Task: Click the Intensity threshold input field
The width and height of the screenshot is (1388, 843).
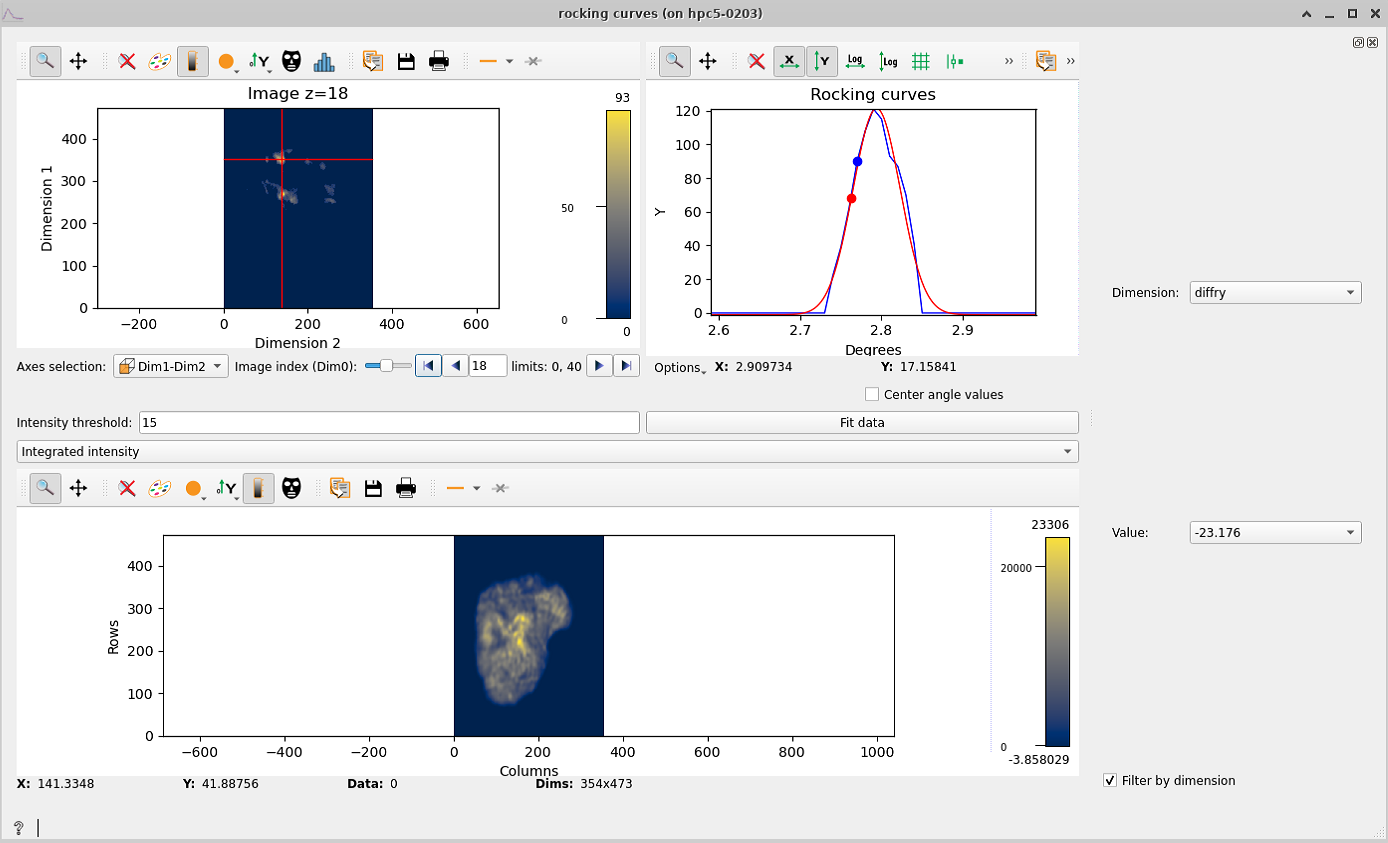Action: pyautogui.click(x=389, y=423)
